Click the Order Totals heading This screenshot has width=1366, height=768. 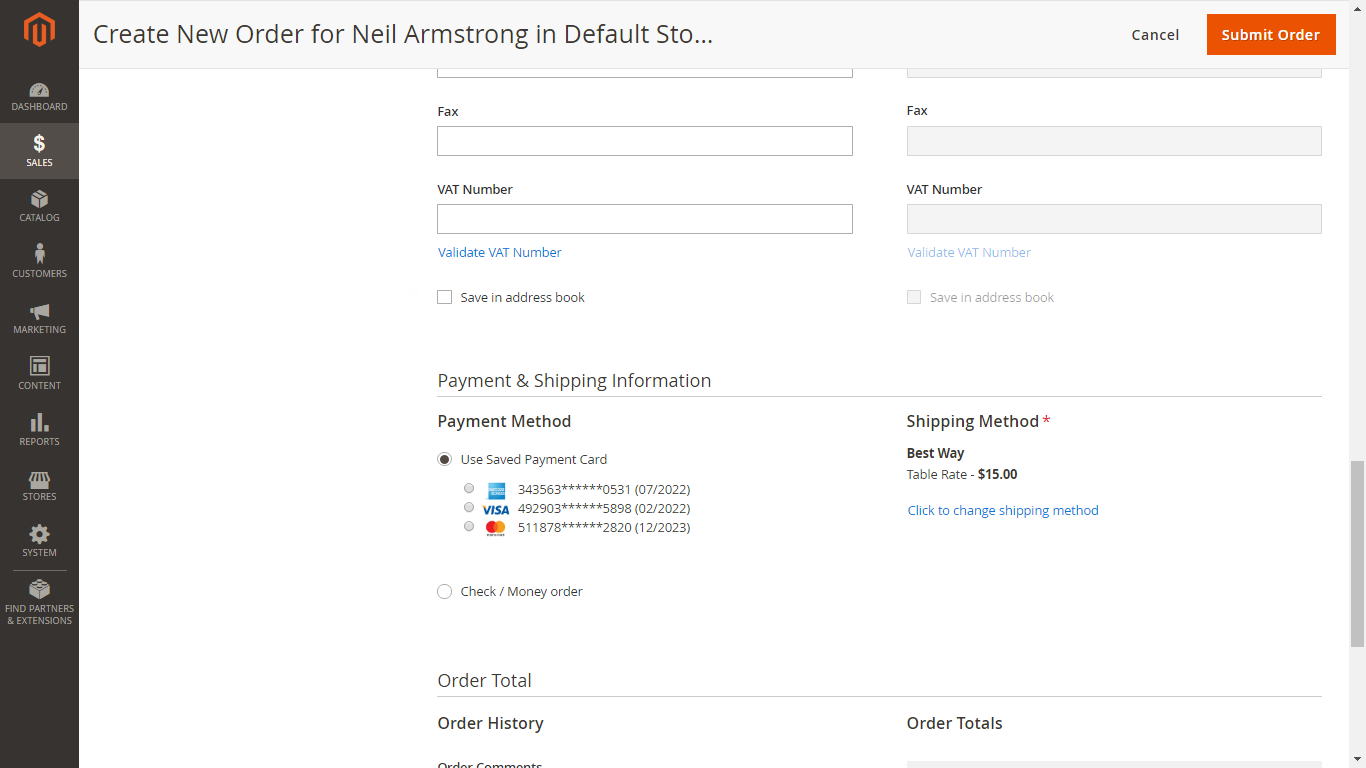pos(954,724)
